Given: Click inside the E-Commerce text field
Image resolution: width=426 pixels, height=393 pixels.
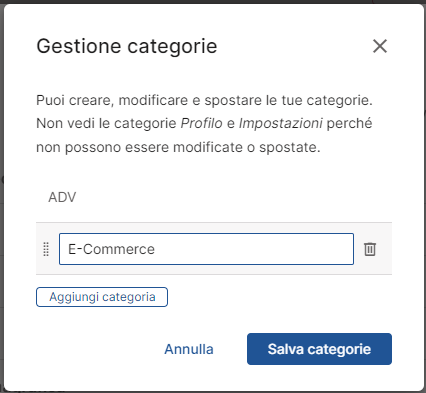Looking at the screenshot, I should (x=206, y=249).
